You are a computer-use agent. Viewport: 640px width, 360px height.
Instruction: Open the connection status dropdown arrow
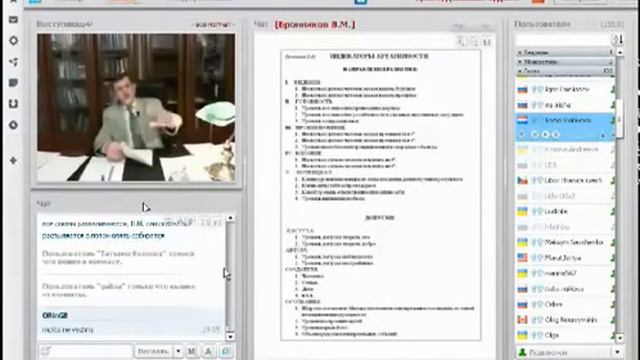tap(617, 352)
